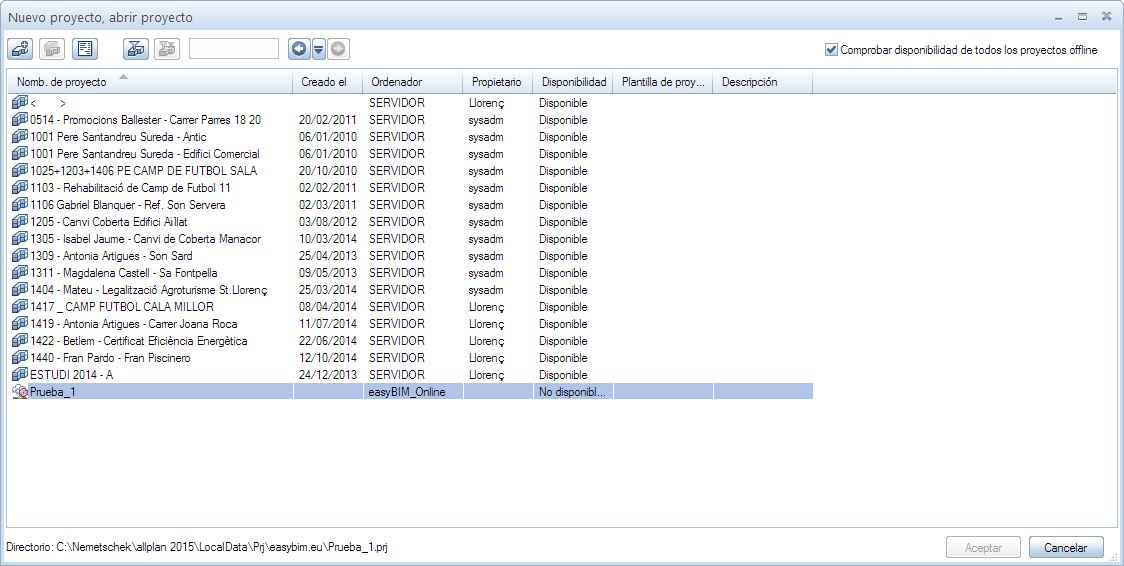Screen dimensions: 1124x566
Task: Click the back arrow navigation button
Action: tap(299, 49)
